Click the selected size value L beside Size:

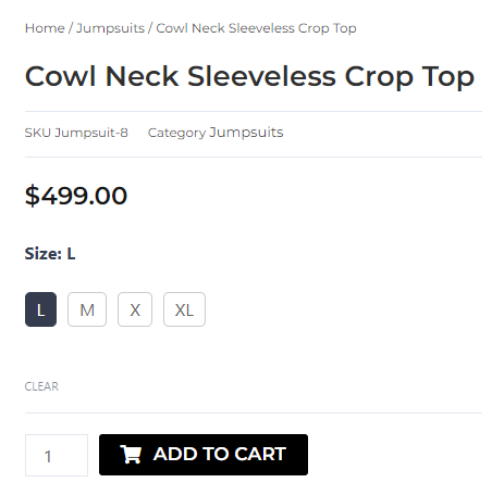[71, 254]
